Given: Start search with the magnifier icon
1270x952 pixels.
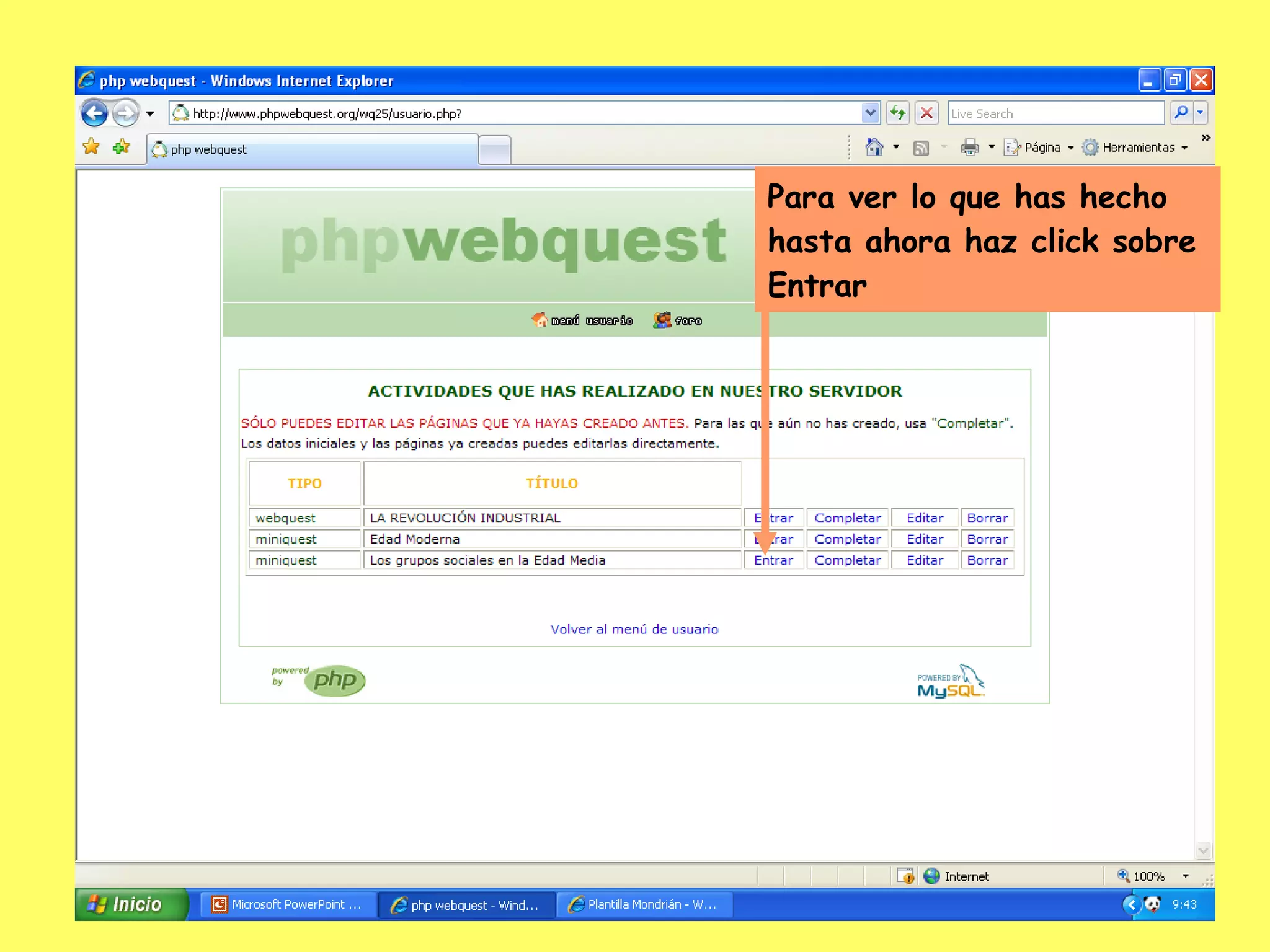Looking at the screenshot, I should coord(1181,113).
